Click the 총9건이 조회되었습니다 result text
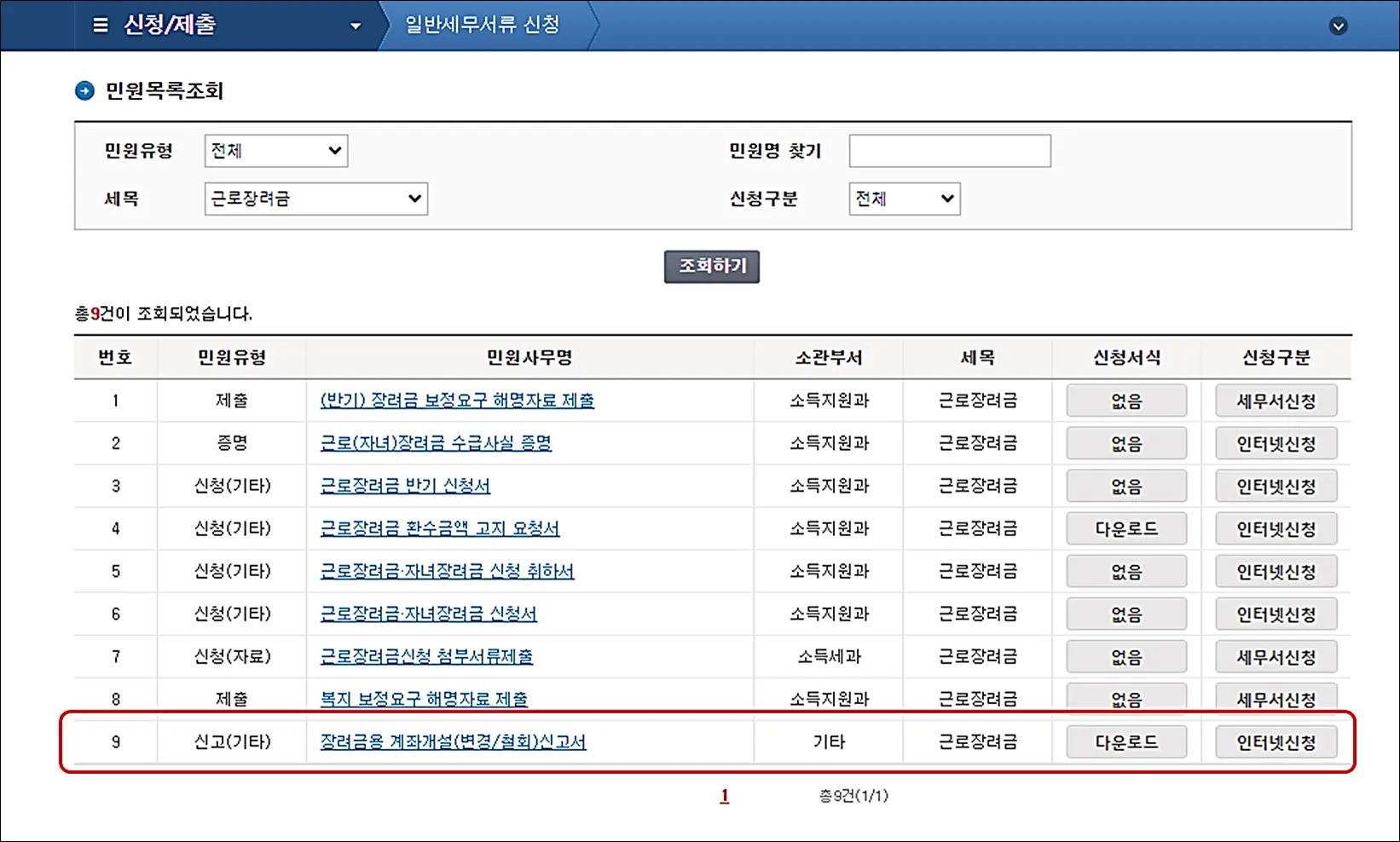 (x=164, y=314)
